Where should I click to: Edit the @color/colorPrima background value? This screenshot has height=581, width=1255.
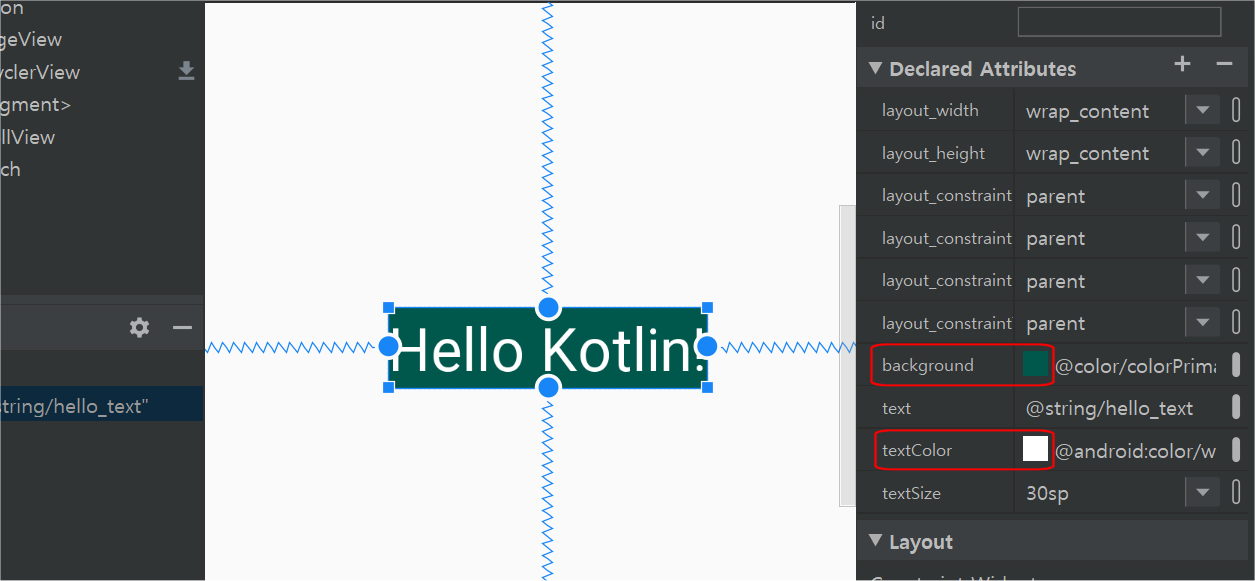[x=1136, y=366]
